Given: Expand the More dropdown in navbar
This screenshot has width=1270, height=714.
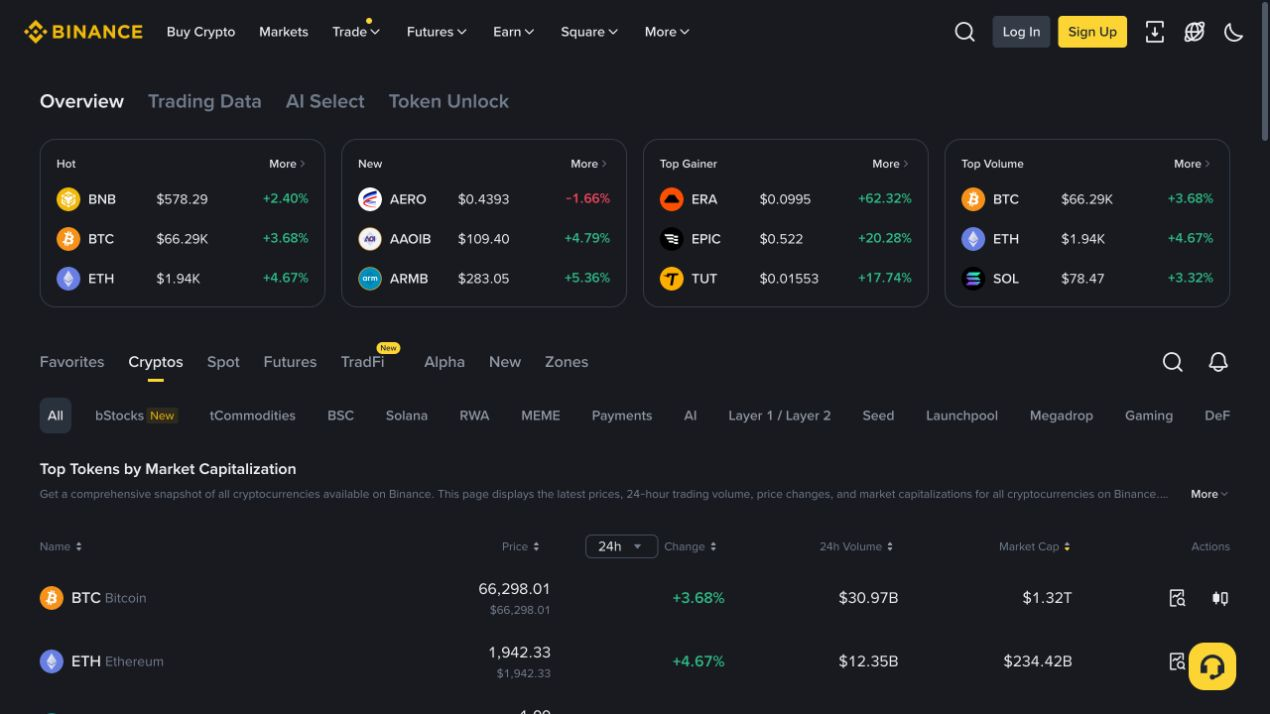Looking at the screenshot, I should point(667,32).
